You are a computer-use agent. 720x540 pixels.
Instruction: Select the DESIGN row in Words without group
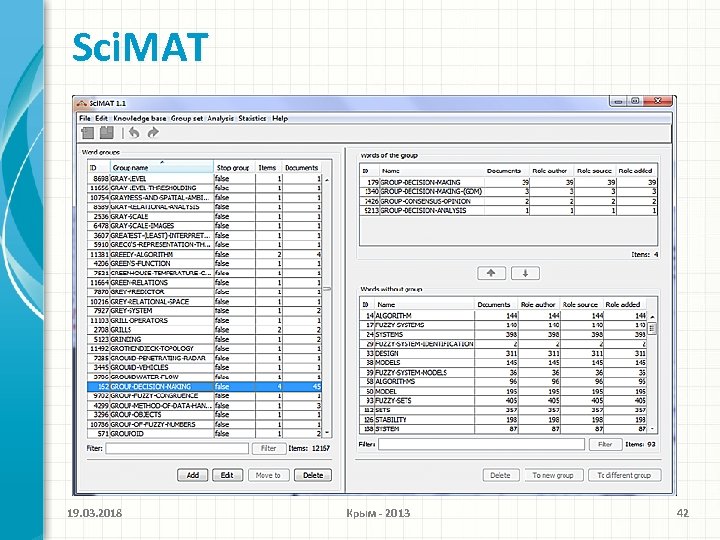[504, 353]
